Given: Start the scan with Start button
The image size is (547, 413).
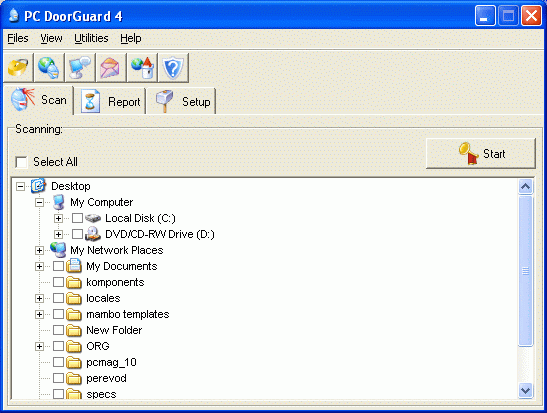Looking at the screenshot, I should click(481, 153).
